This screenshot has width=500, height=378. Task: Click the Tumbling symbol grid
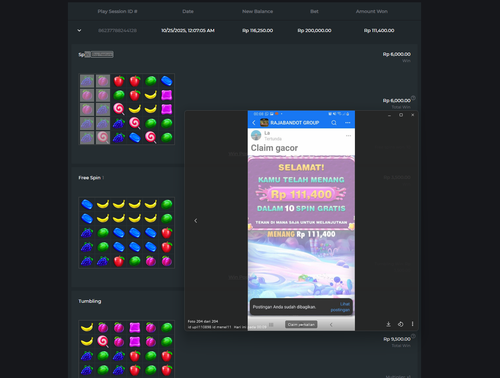127,349
